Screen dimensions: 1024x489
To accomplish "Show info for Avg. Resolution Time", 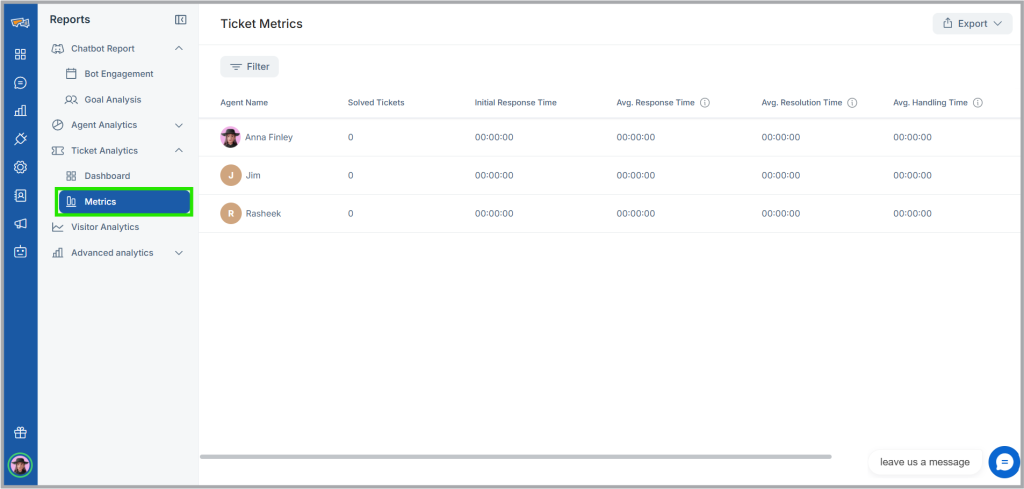I will tap(852, 103).
